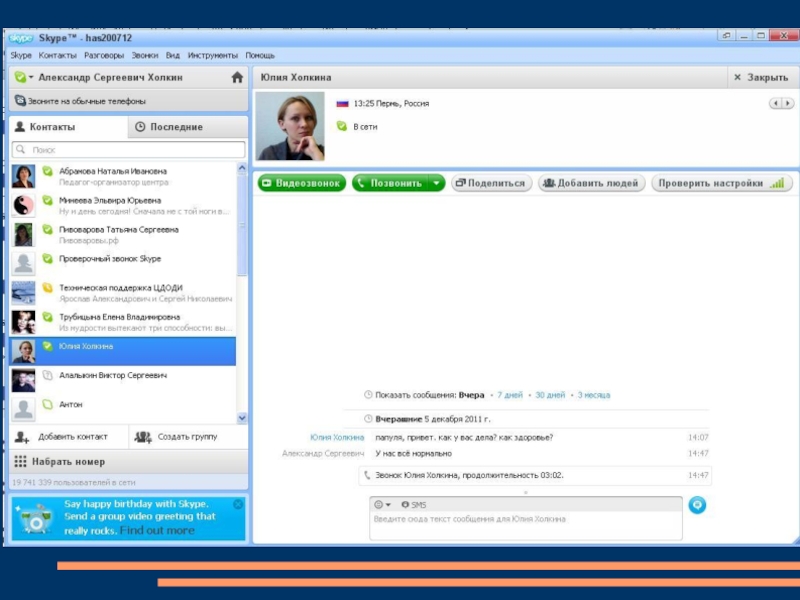The height and width of the screenshot is (600, 800).
Task: Click the contact search field Поиск
Action: (x=129, y=149)
